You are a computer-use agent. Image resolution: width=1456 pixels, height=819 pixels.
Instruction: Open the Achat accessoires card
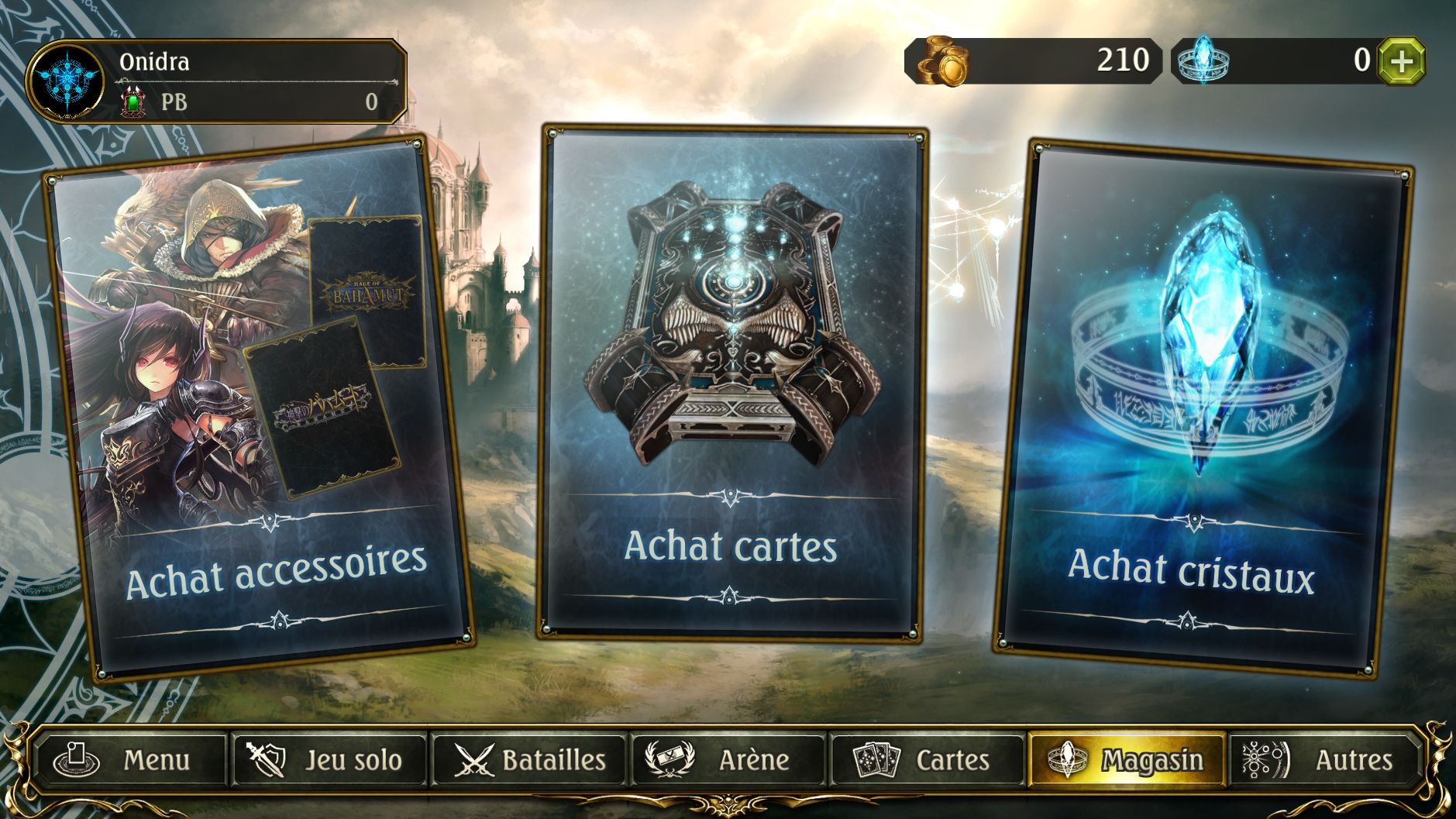(259, 409)
